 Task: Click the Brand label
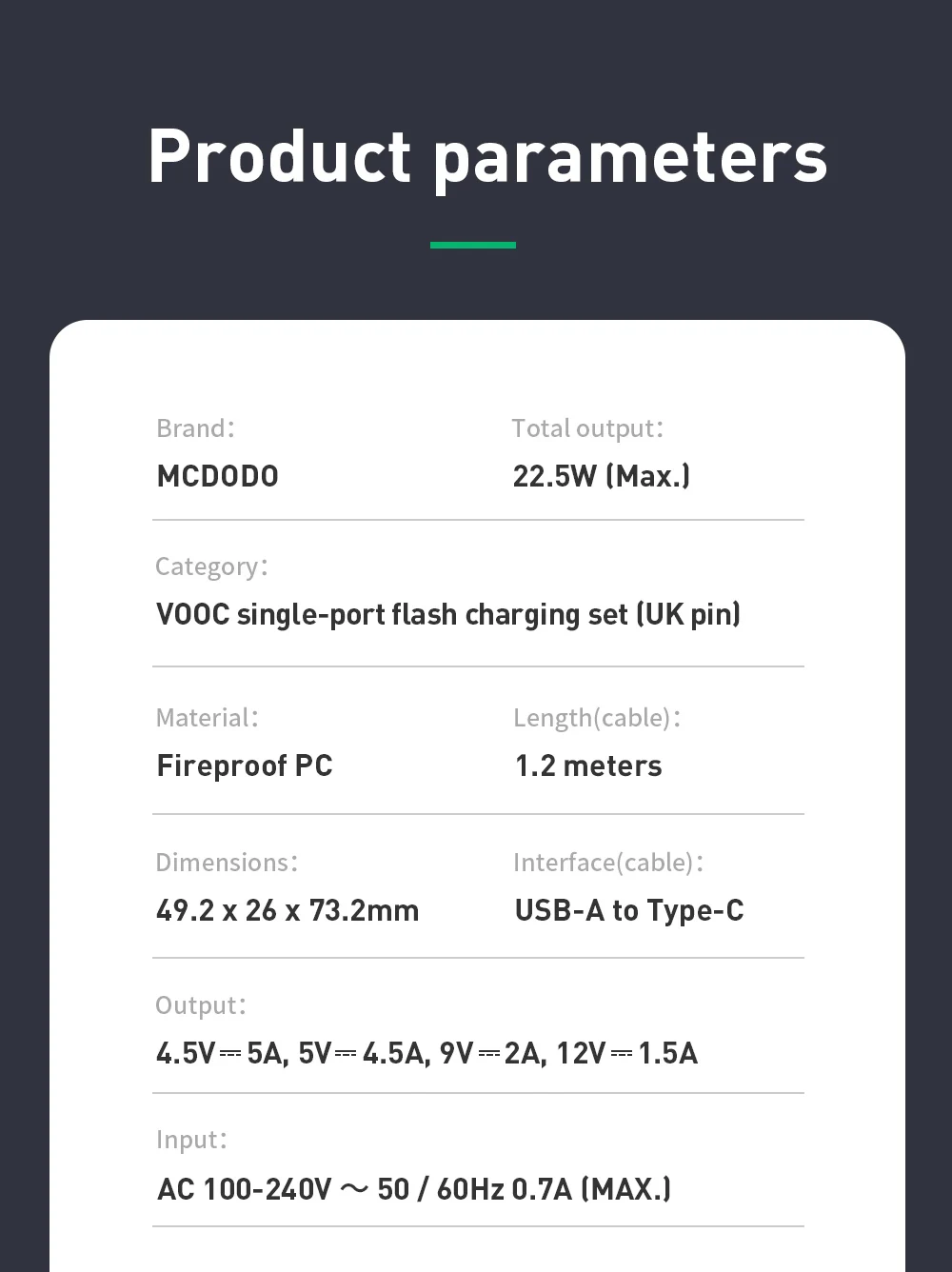pos(195,428)
